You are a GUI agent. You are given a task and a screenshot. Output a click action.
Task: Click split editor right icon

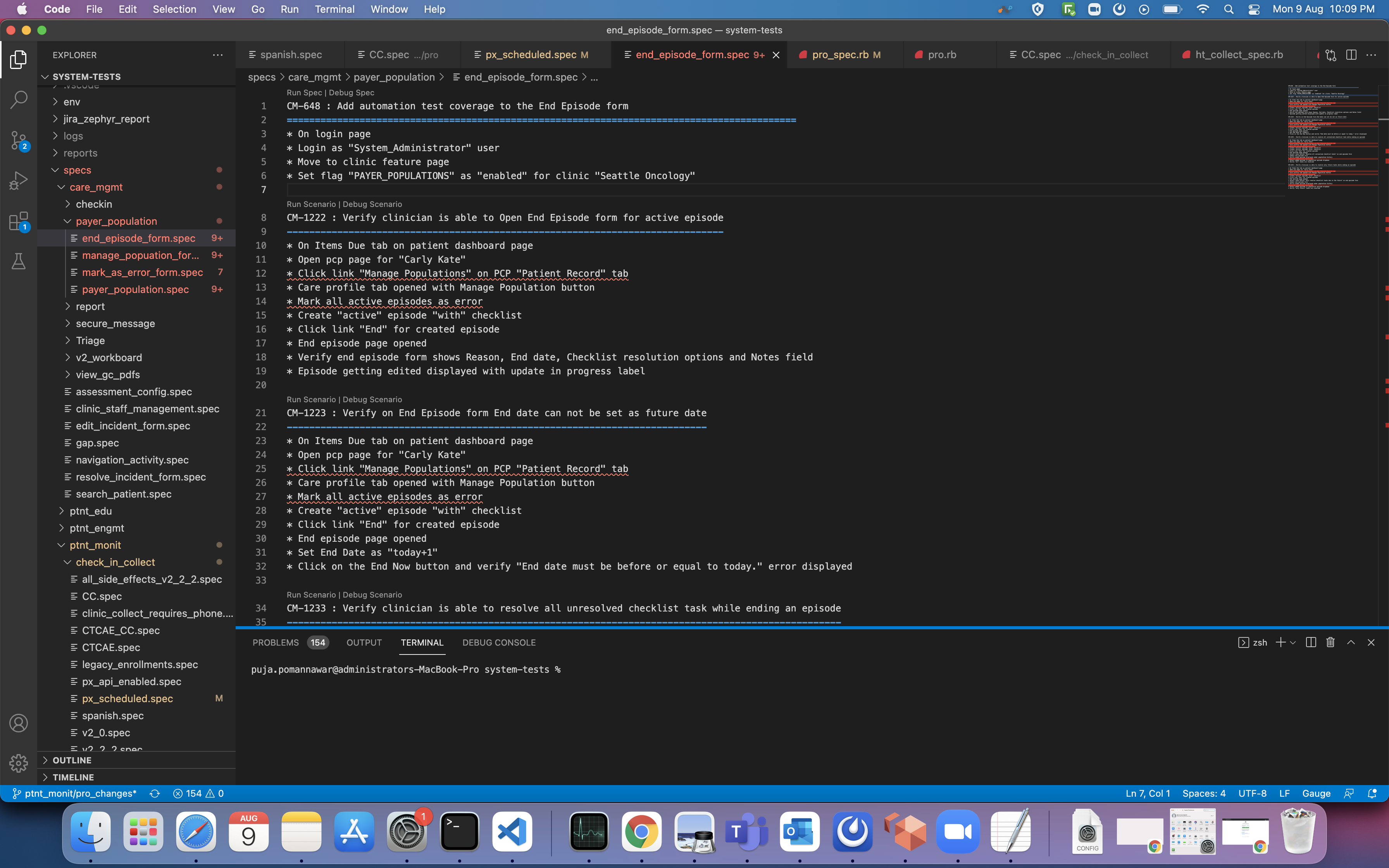click(x=1351, y=55)
